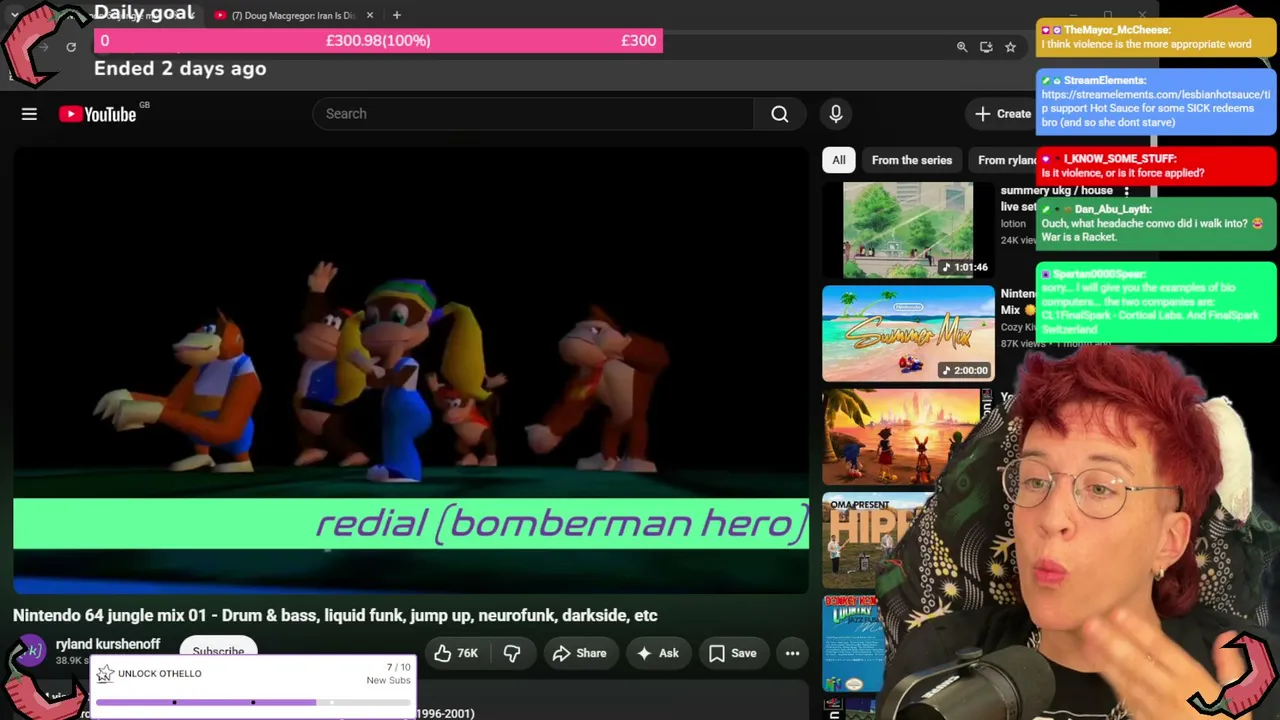Click the magnifier search button
The width and height of the screenshot is (1280, 720).
pyautogui.click(x=780, y=114)
